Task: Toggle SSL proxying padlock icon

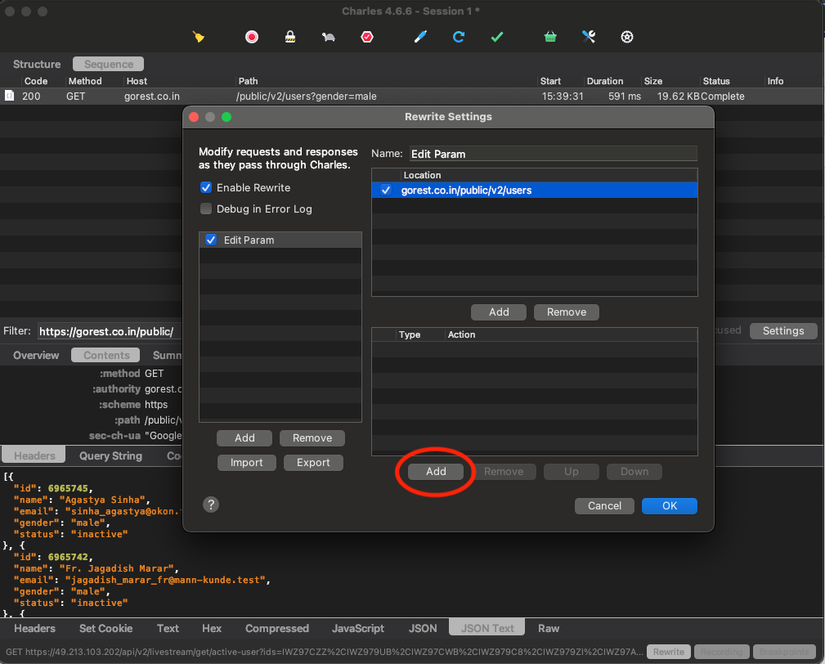Action: point(290,37)
